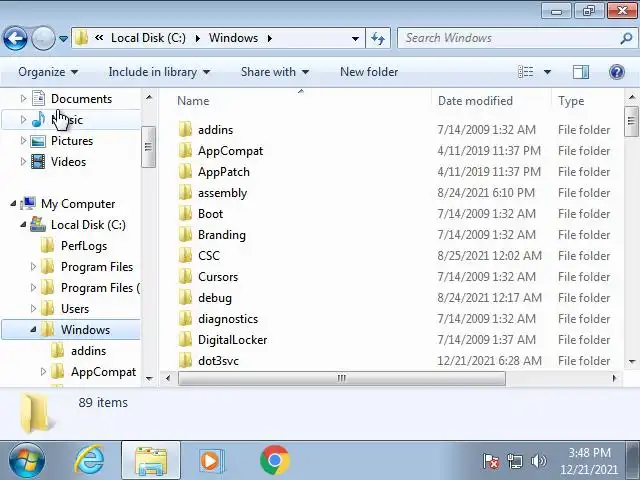The height and width of the screenshot is (480, 640).
Task: Select the dot3svc folder name
Action: (218, 361)
